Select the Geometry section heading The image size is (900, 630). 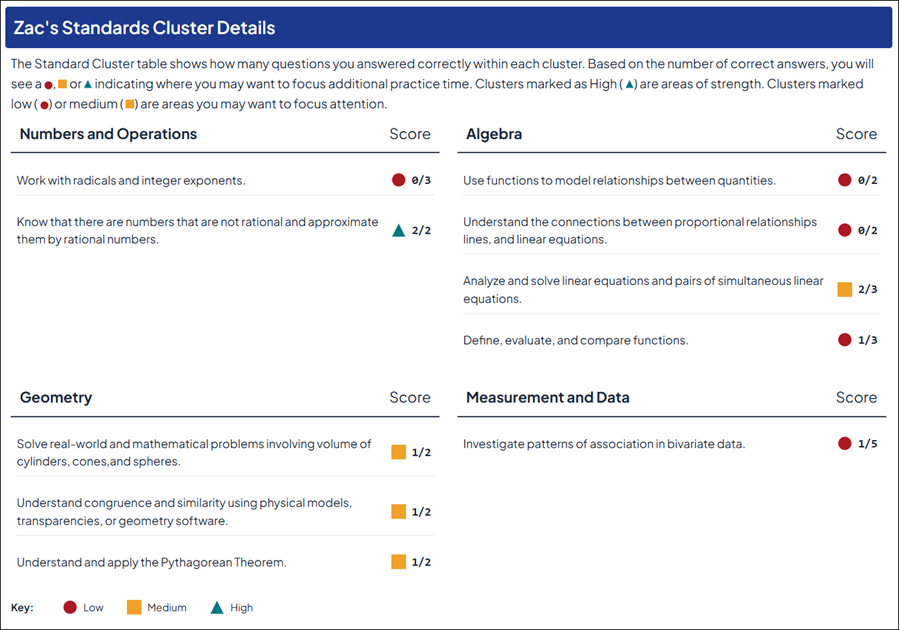tap(56, 397)
